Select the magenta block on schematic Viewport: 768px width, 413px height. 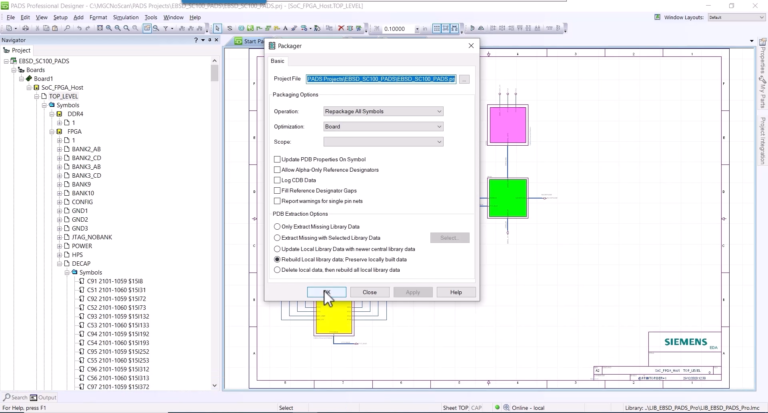click(508, 125)
